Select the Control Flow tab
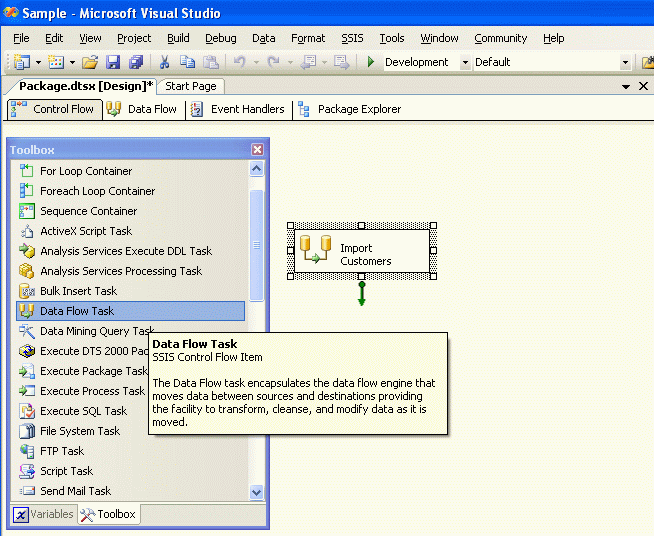Viewport: 654px width, 536px height. tap(54, 109)
